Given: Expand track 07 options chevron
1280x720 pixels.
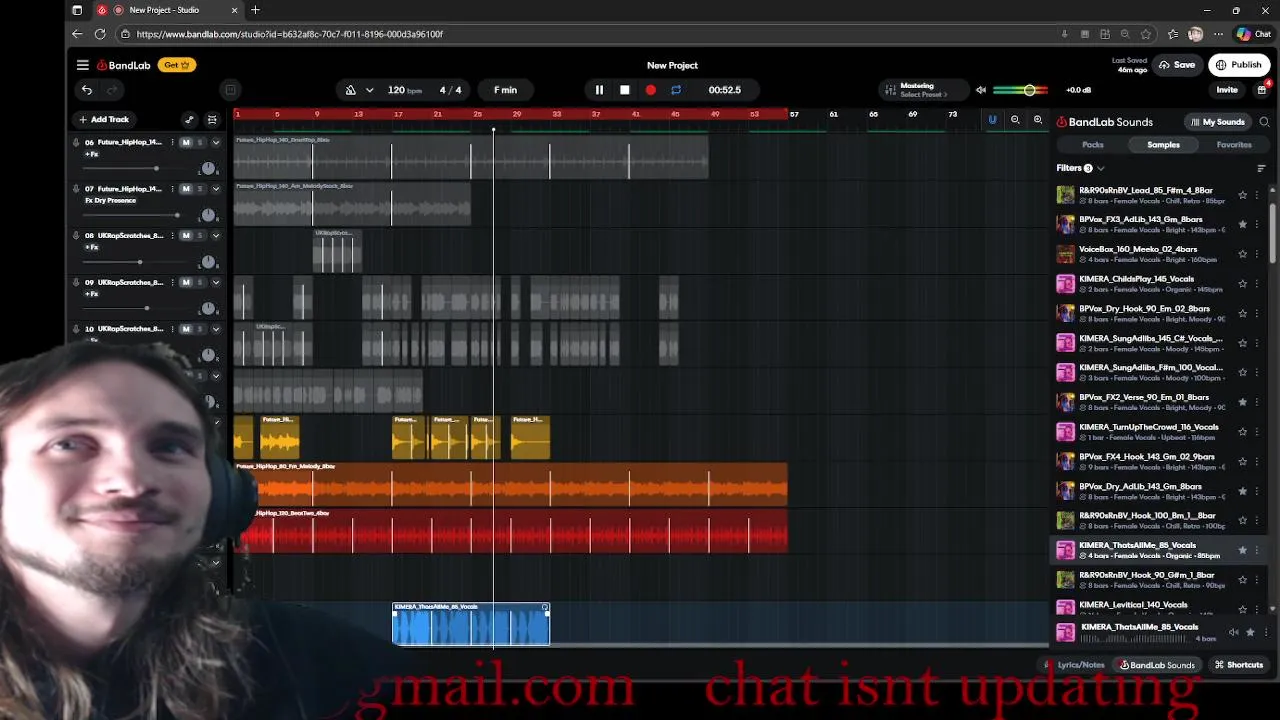Looking at the screenshot, I should pyautogui.click(x=215, y=189).
